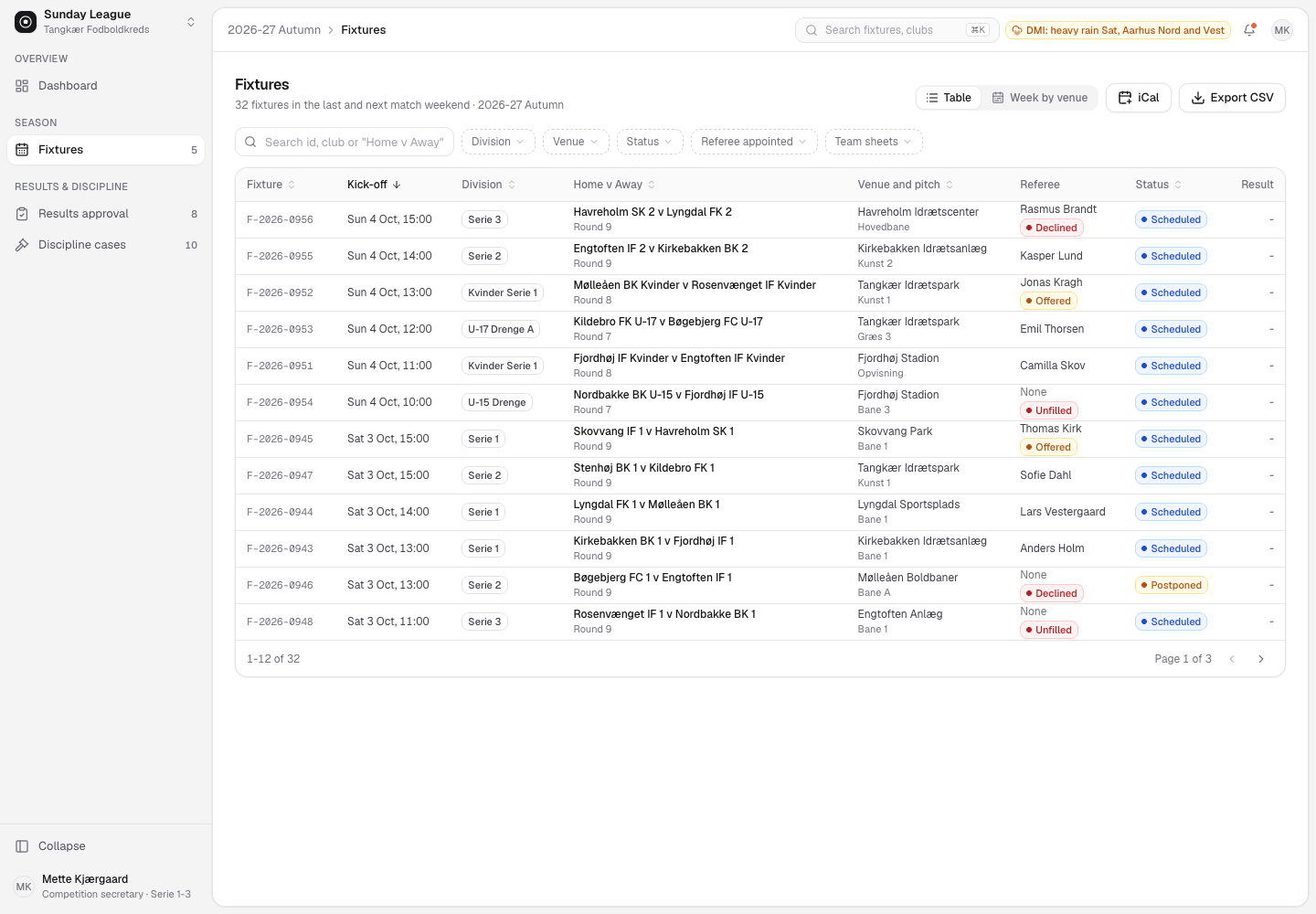Screen dimensions: 1316x914
Task: Click the Sunday League logo icon
Action: tap(26, 22)
